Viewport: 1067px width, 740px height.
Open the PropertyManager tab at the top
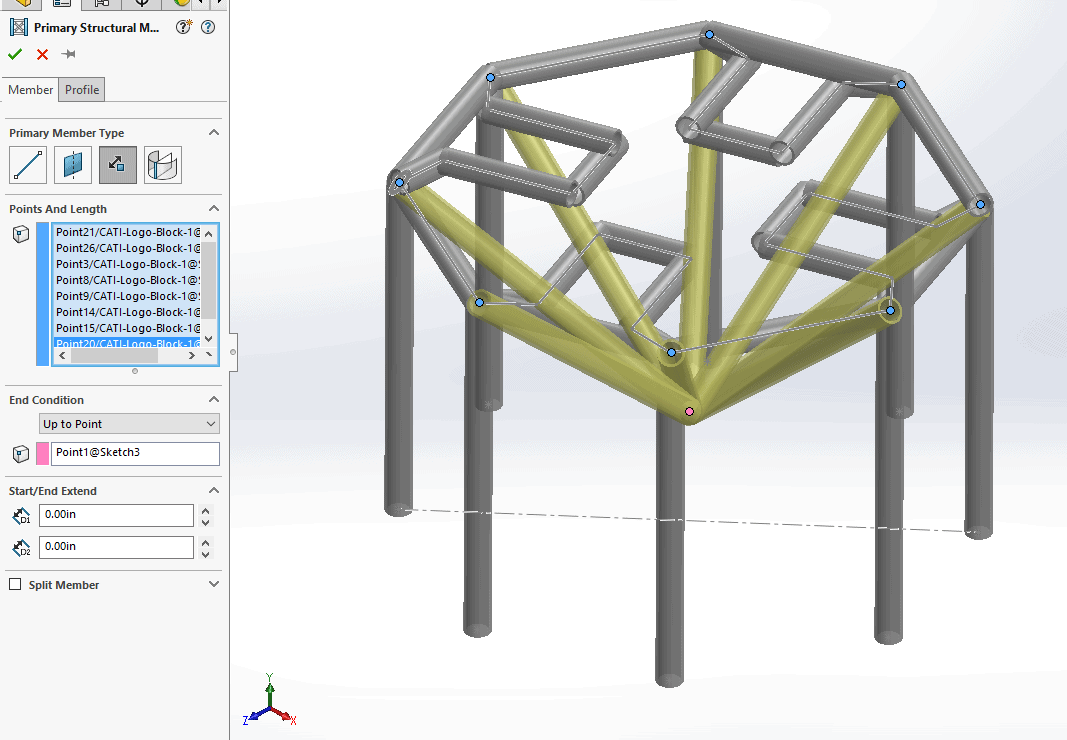[61, 3]
